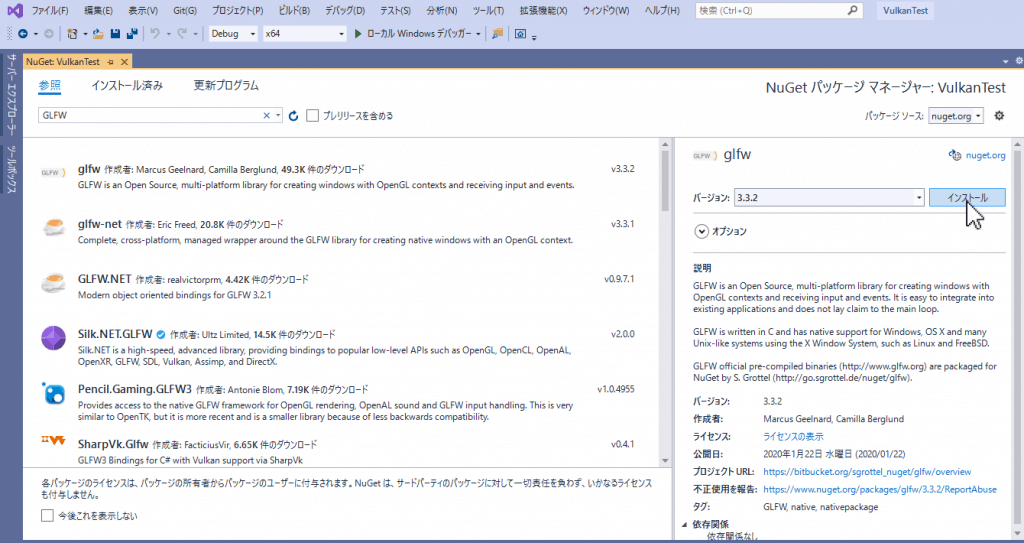The image size is (1024, 543).
Task: Click the nuget.org globe icon
Action: (955, 156)
